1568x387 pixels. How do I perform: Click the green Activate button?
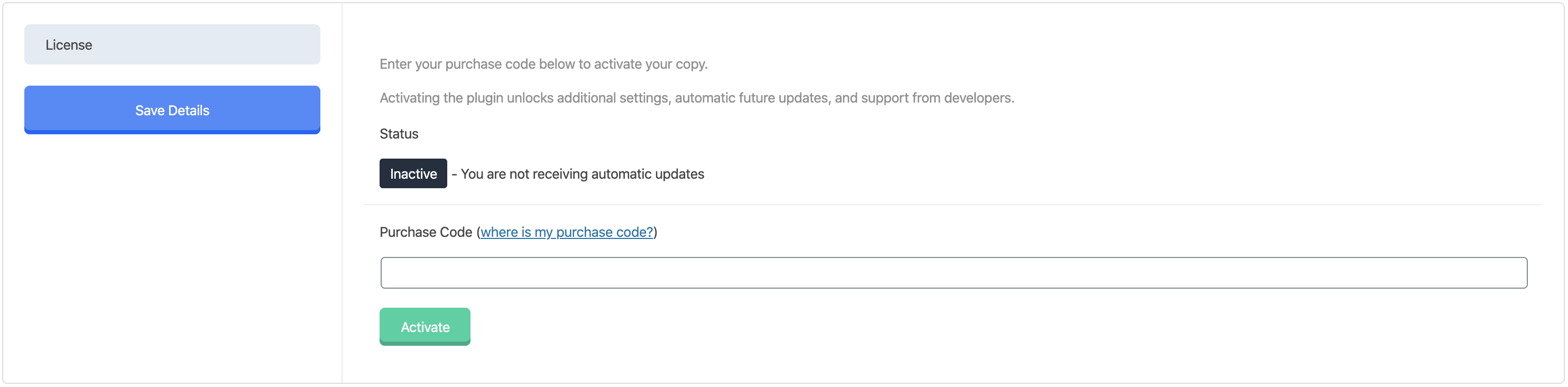[x=425, y=327]
